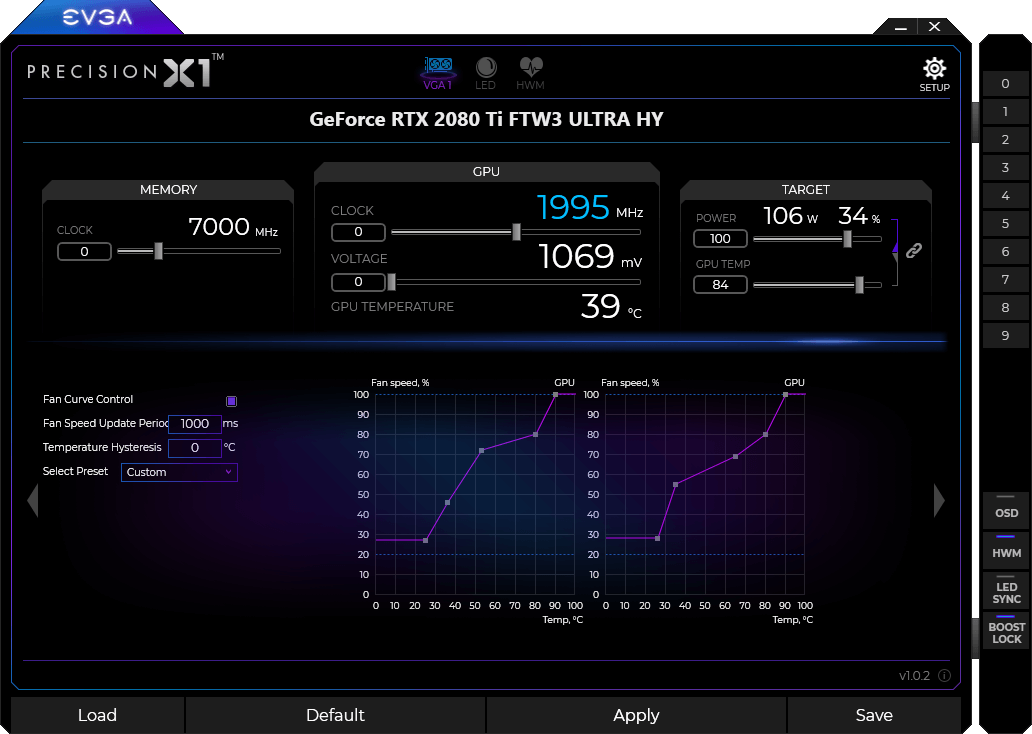This screenshot has height=734, width=1032.
Task: Click left fan curve point near 46%
Action: click(x=448, y=502)
